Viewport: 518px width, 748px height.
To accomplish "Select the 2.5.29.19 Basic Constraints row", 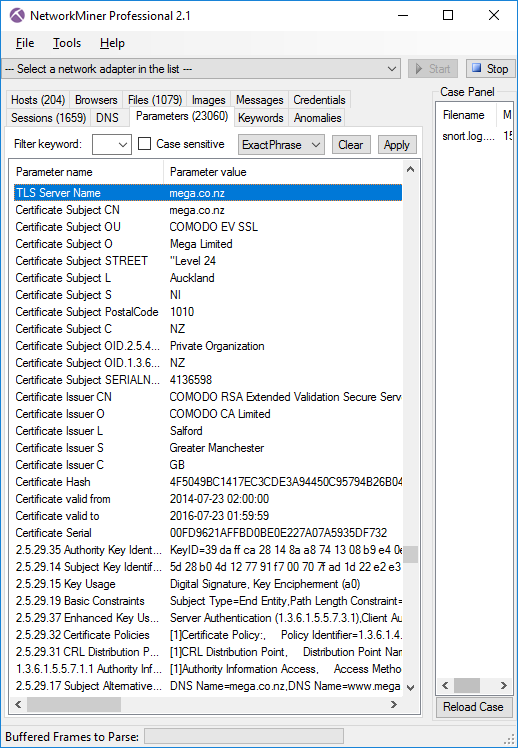I will [208, 601].
